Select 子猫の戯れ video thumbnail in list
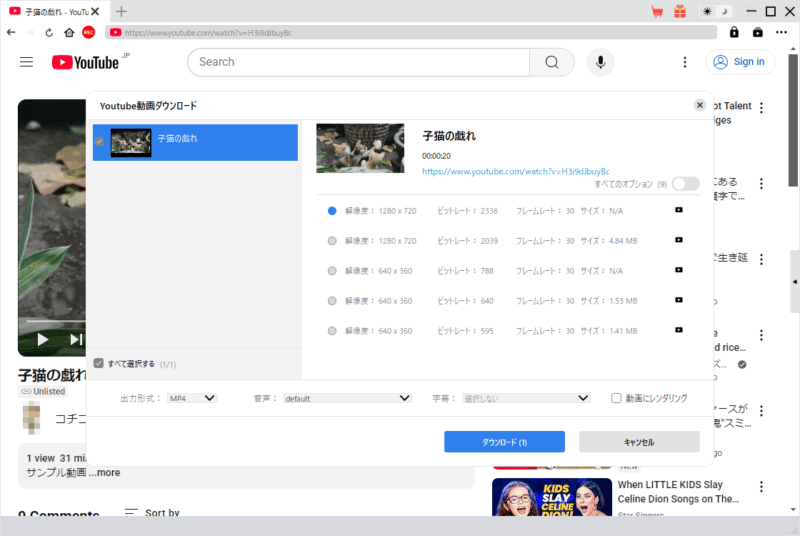This screenshot has width=800, height=536. click(131, 142)
